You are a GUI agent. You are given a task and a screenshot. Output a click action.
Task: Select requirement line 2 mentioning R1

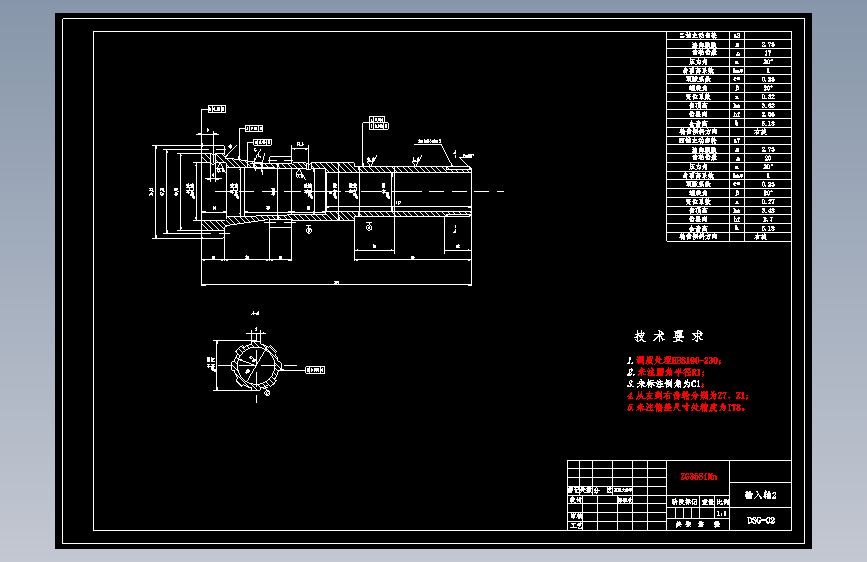click(666, 372)
